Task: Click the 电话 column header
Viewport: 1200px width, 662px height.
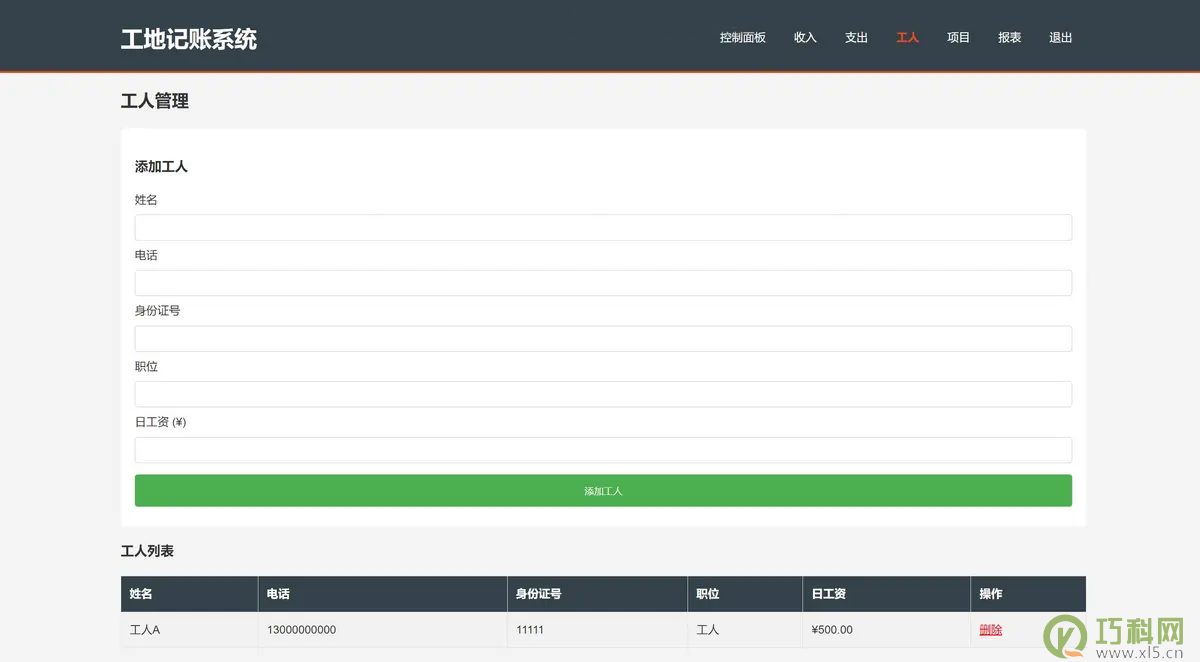Action: point(382,594)
